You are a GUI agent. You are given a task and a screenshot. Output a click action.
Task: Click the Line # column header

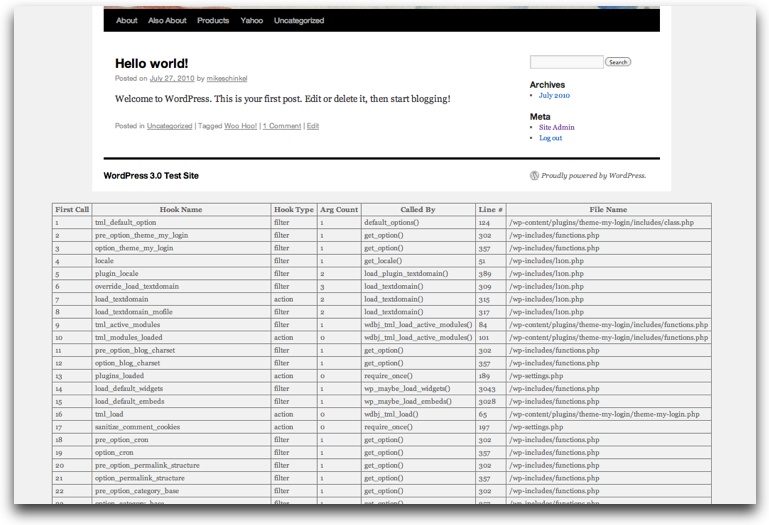pyautogui.click(x=490, y=210)
